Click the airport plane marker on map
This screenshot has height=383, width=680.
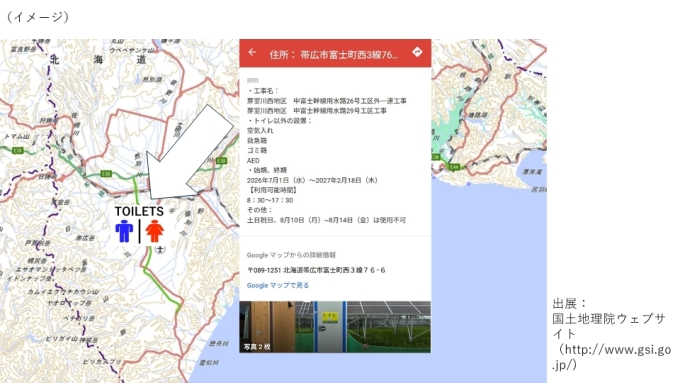(160, 249)
